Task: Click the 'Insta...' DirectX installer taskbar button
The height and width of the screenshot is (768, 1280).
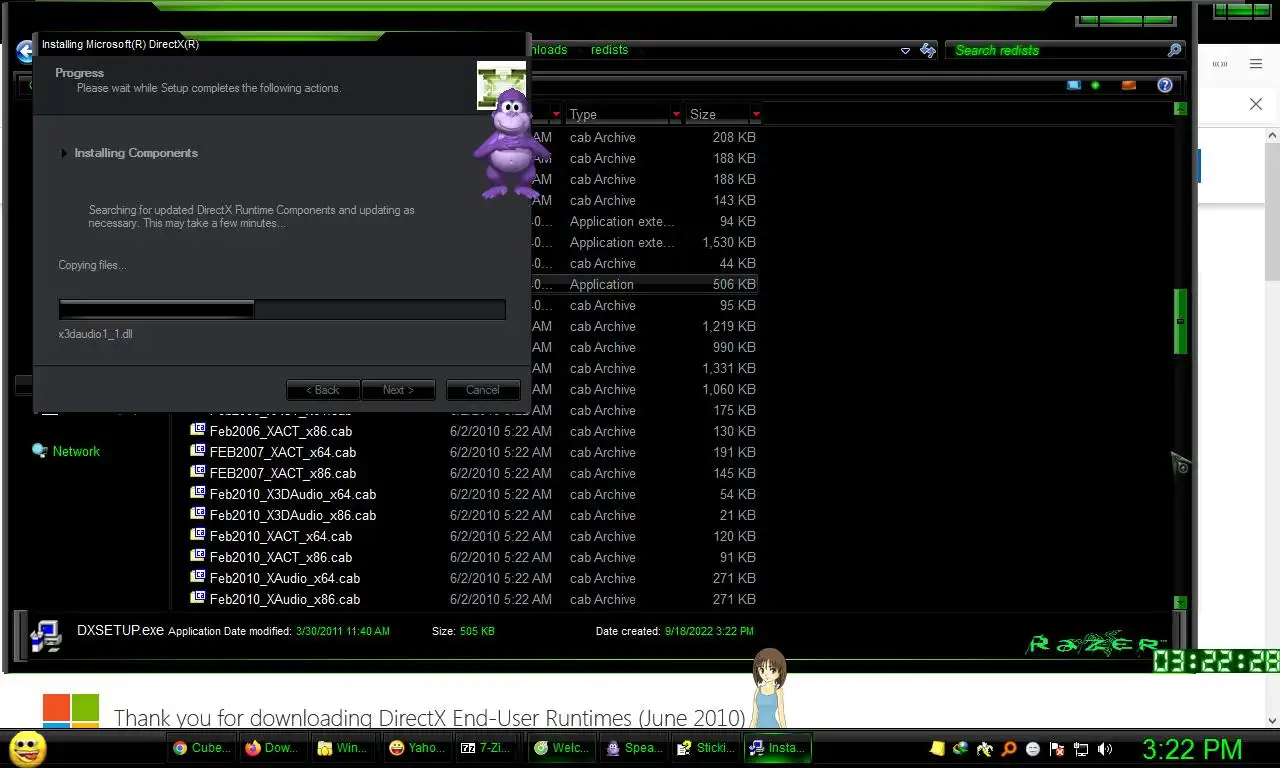Action: pyautogui.click(x=778, y=747)
